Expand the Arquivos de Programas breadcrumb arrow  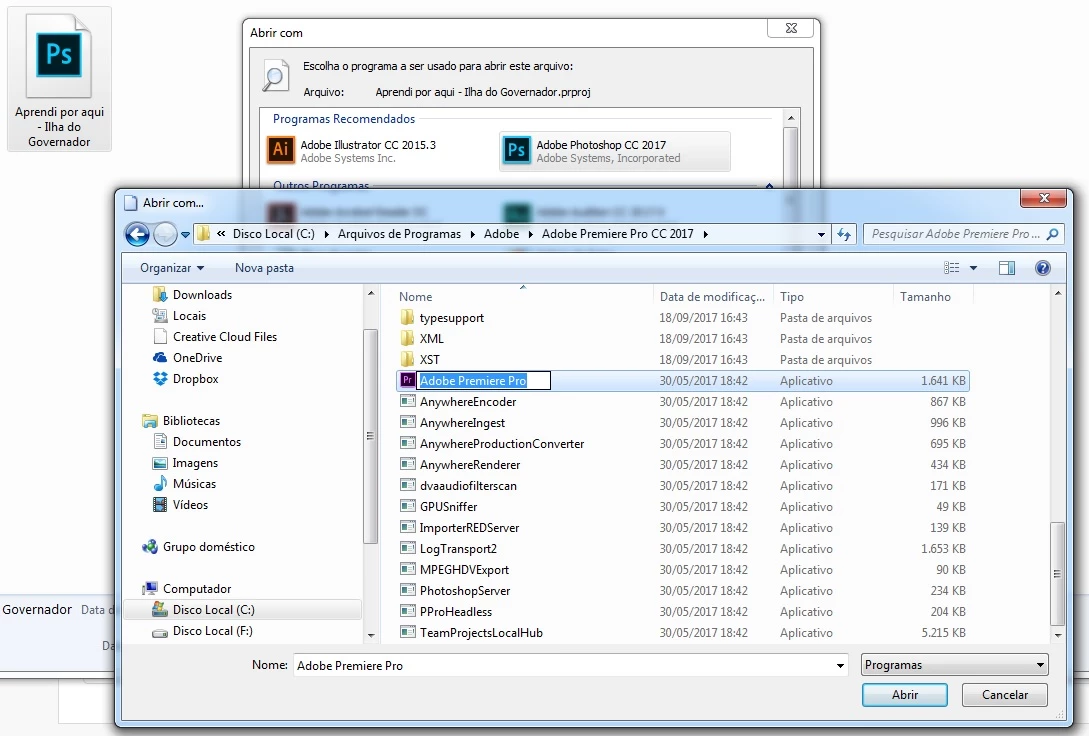pyautogui.click(x=472, y=234)
